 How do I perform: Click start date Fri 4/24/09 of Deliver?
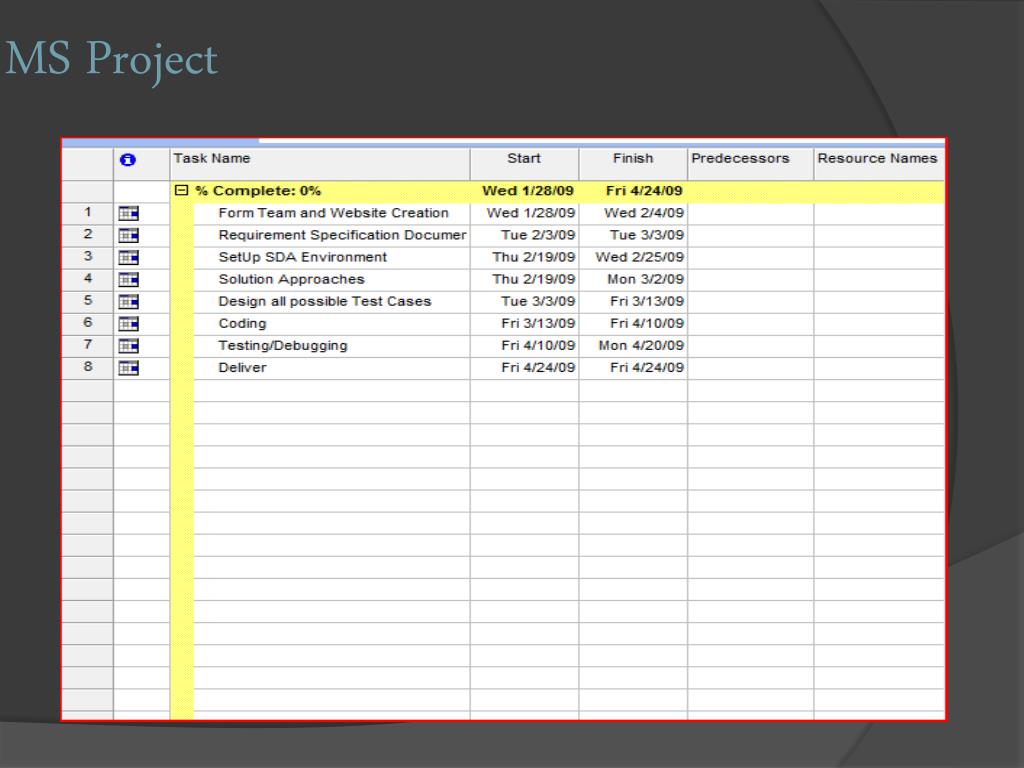538,368
